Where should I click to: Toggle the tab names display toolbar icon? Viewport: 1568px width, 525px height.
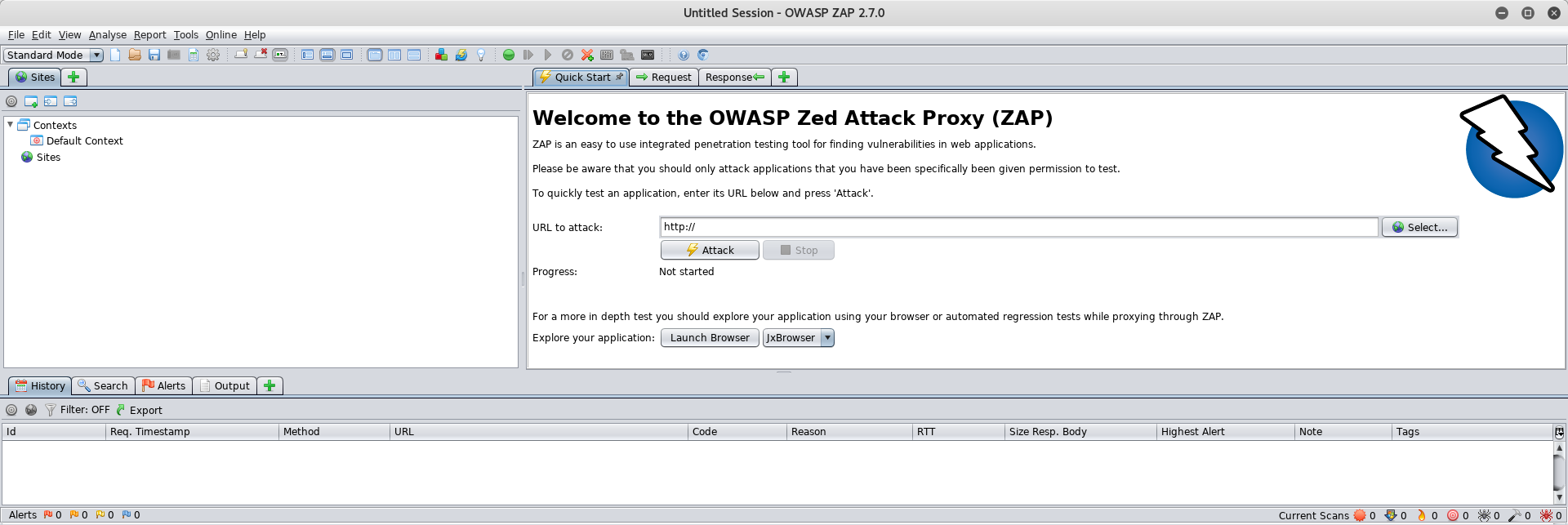click(x=280, y=55)
